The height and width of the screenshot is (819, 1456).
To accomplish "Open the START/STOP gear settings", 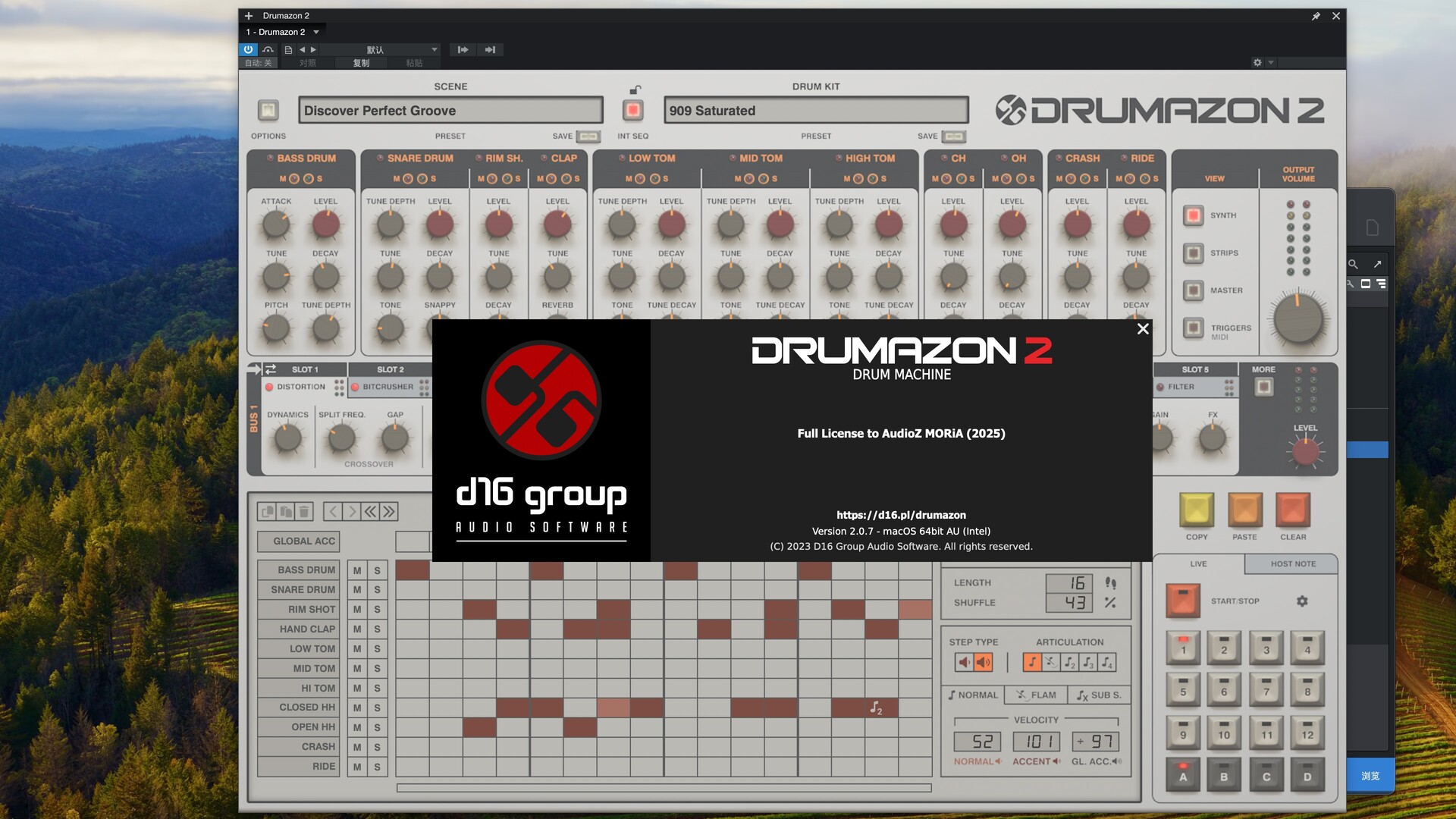I will [x=1302, y=601].
